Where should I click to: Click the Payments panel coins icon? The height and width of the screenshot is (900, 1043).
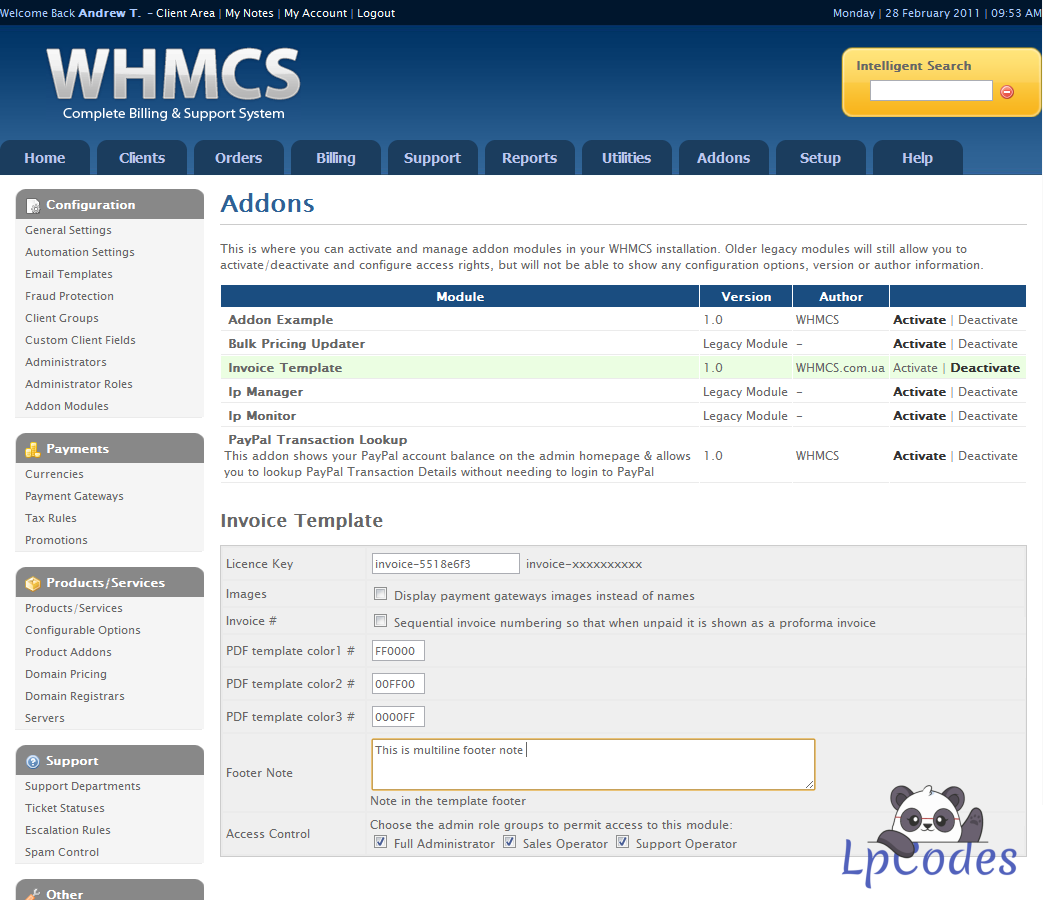pos(33,450)
